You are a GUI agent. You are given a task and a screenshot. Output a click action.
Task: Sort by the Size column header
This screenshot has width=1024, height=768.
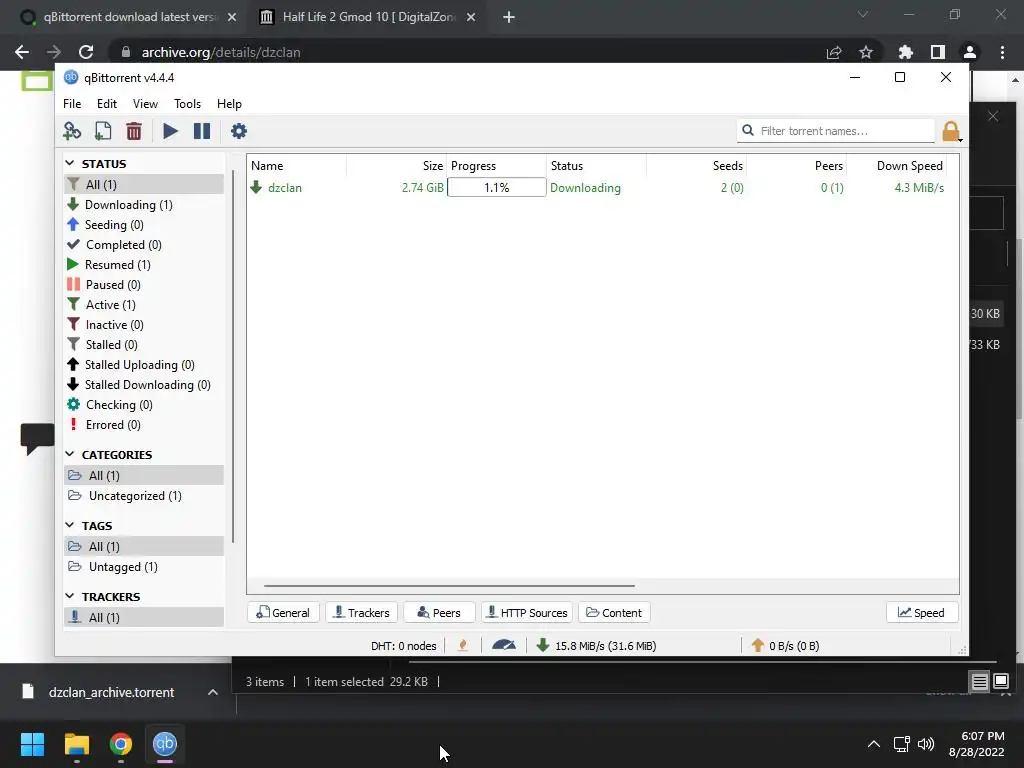pos(396,166)
